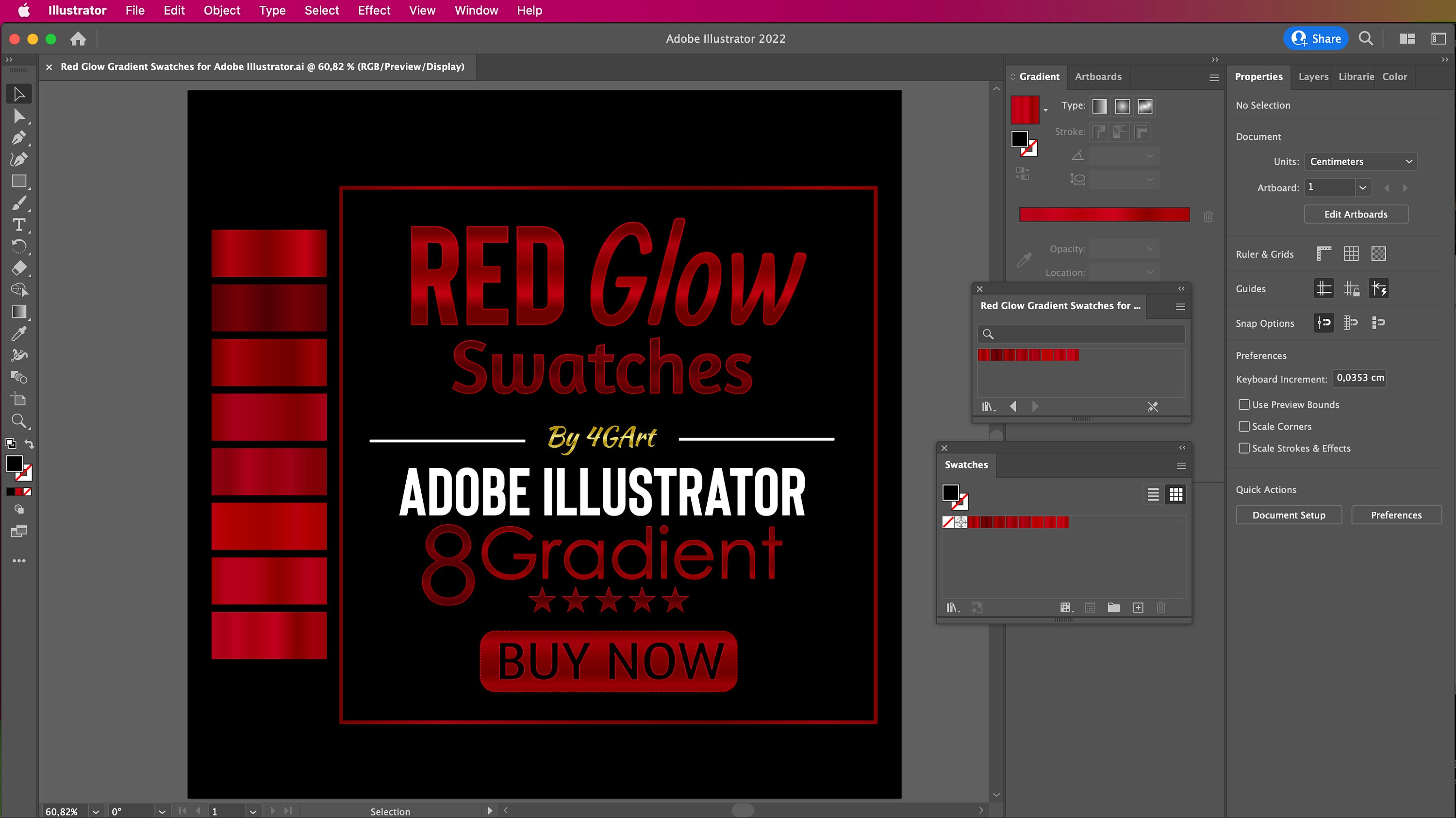
Task: Enable the Use Preview Bounds checkbox
Action: pyautogui.click(x=1243, y=404)
